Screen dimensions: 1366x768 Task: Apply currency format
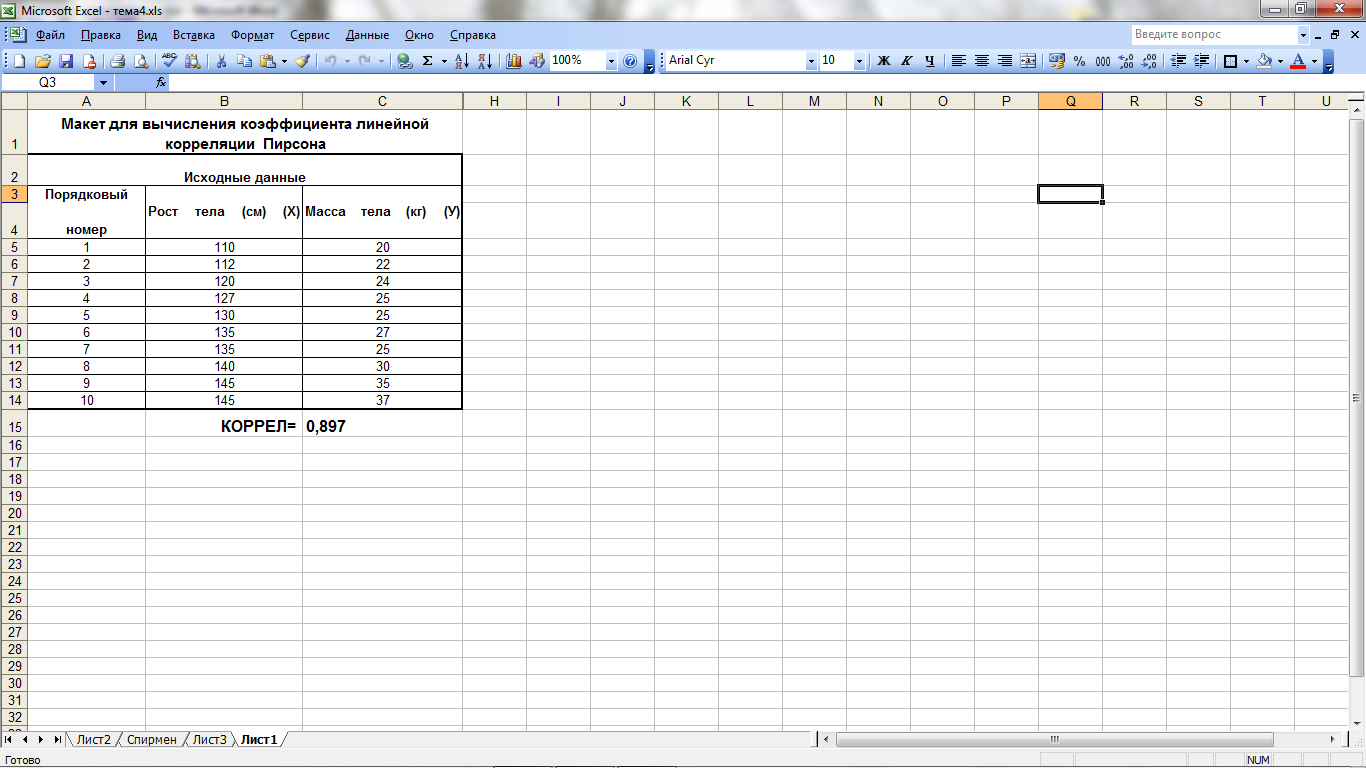1057,61
